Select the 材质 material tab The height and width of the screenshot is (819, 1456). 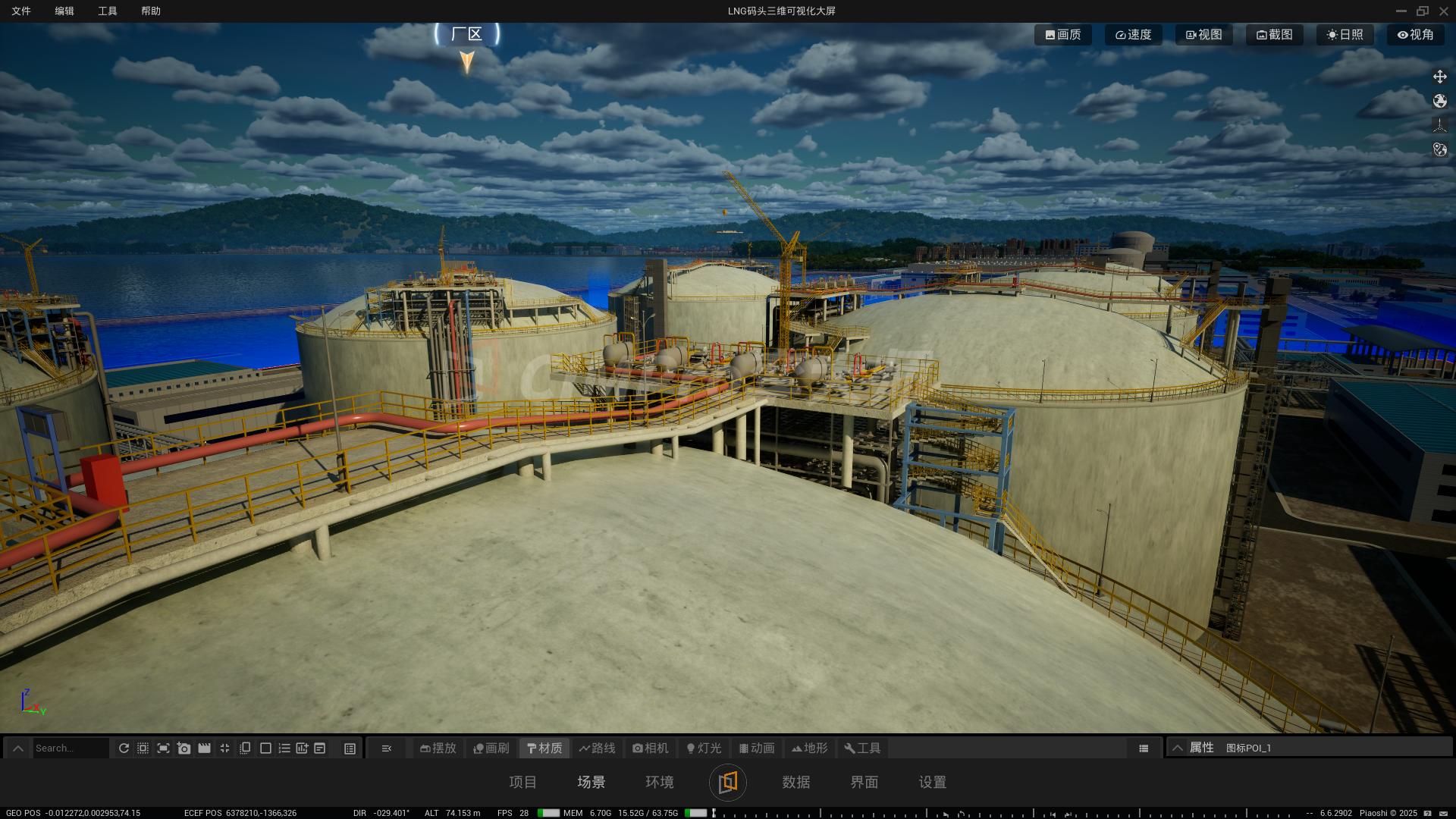[x=544, y=748]
